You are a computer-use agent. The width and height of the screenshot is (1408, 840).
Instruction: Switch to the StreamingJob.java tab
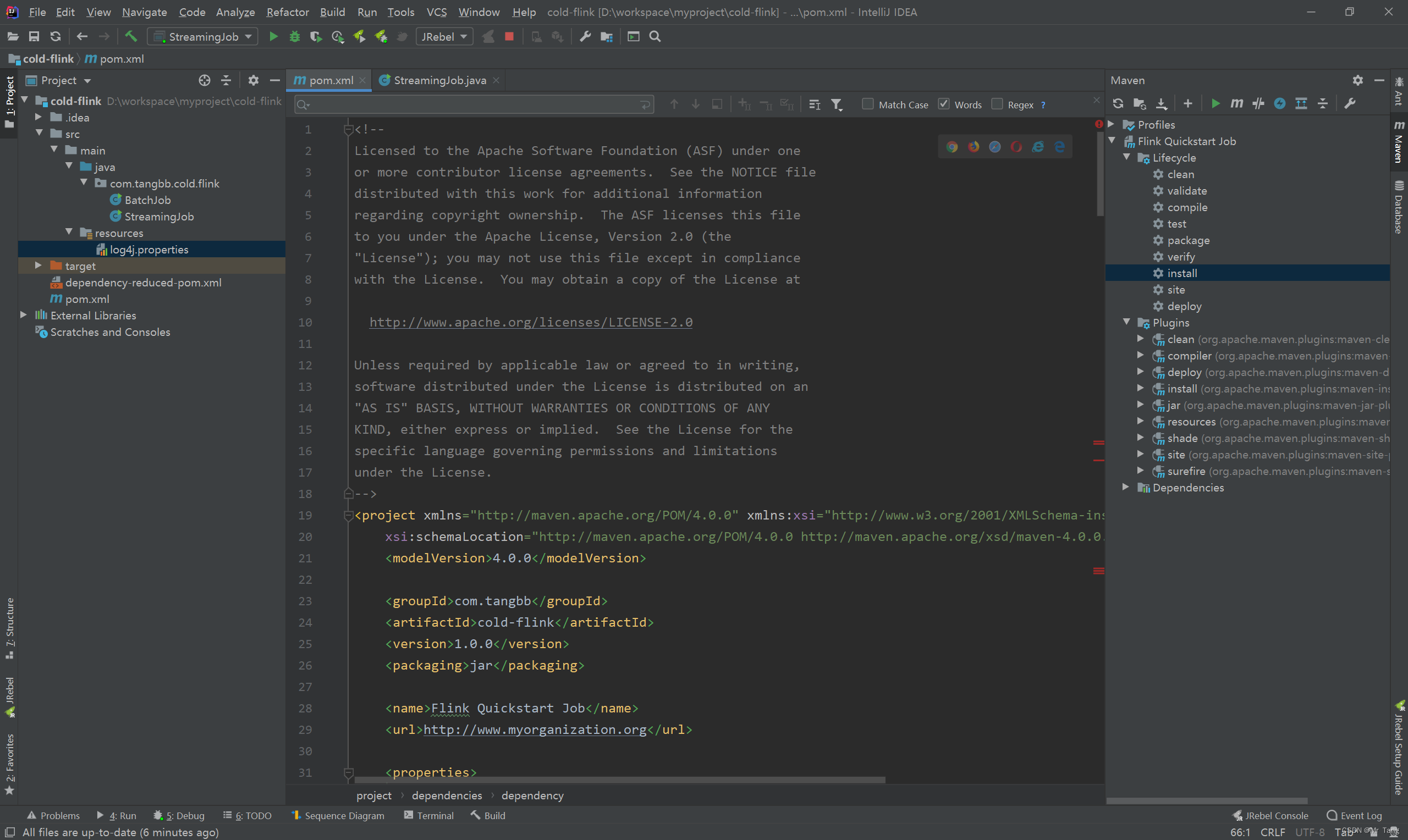point(439,80)
